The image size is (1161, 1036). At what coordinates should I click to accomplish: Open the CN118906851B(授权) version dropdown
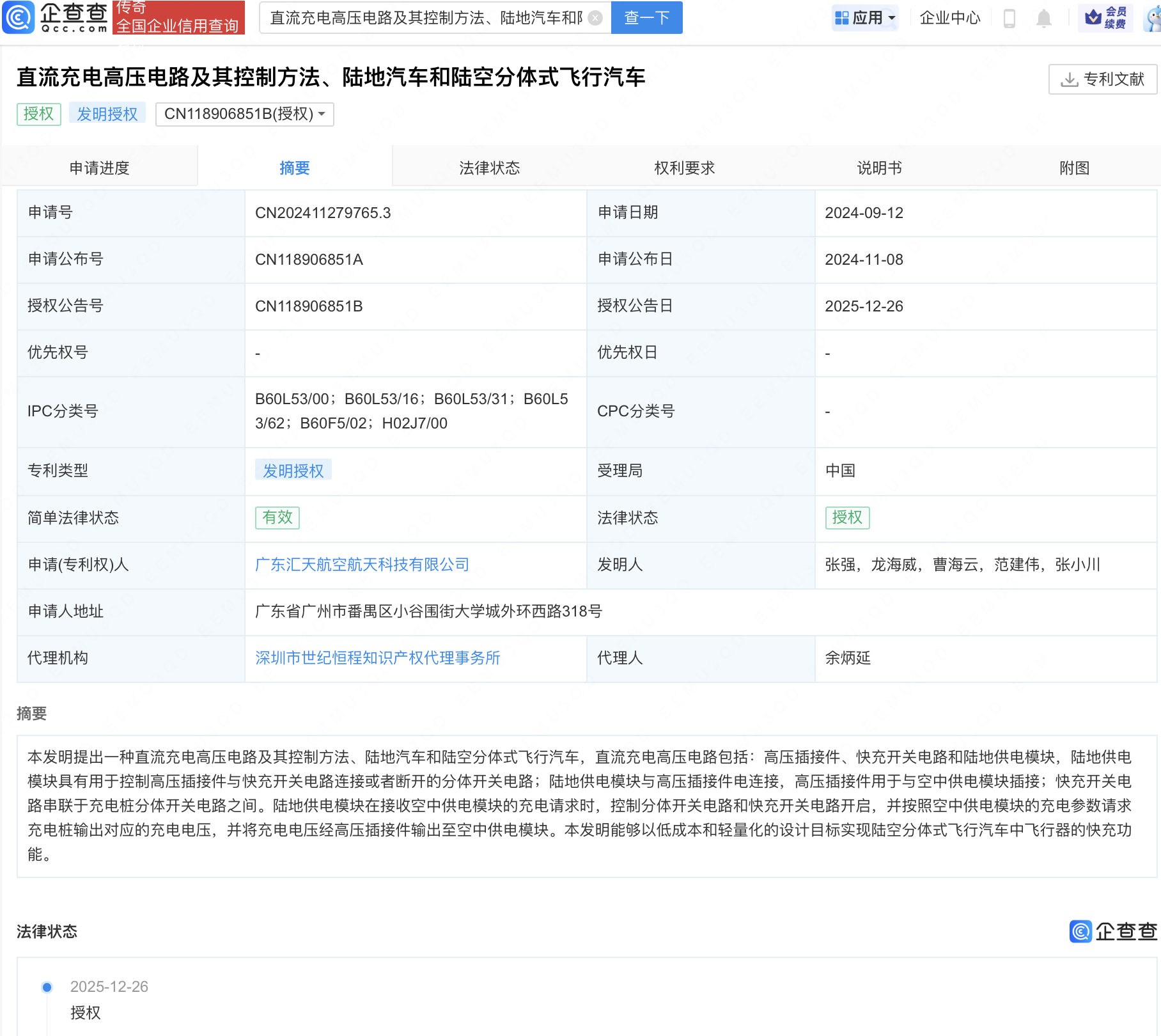[x=244, y=114]
